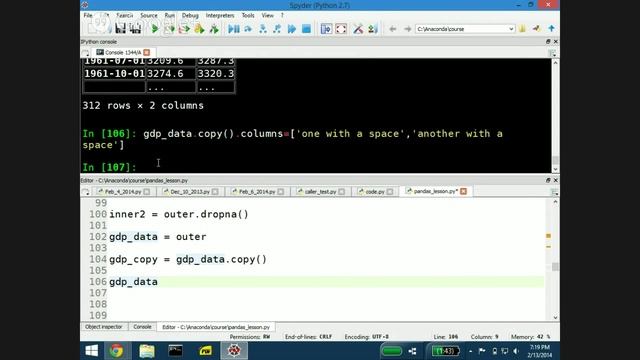Close the Console 1344/A tab
640x360 pixels.
point(147,52)
